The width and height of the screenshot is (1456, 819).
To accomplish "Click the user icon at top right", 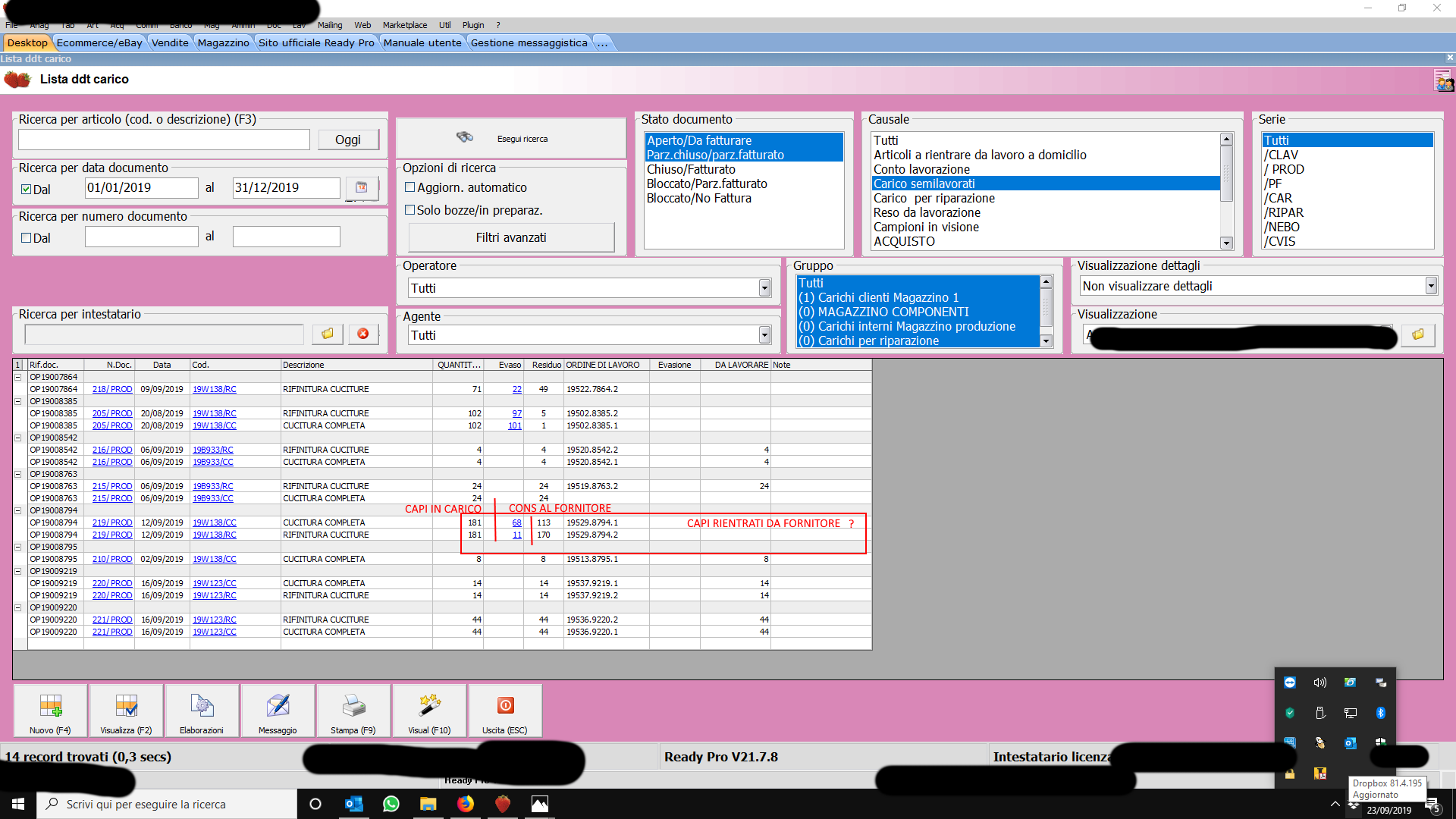I will pos(1443,80).
